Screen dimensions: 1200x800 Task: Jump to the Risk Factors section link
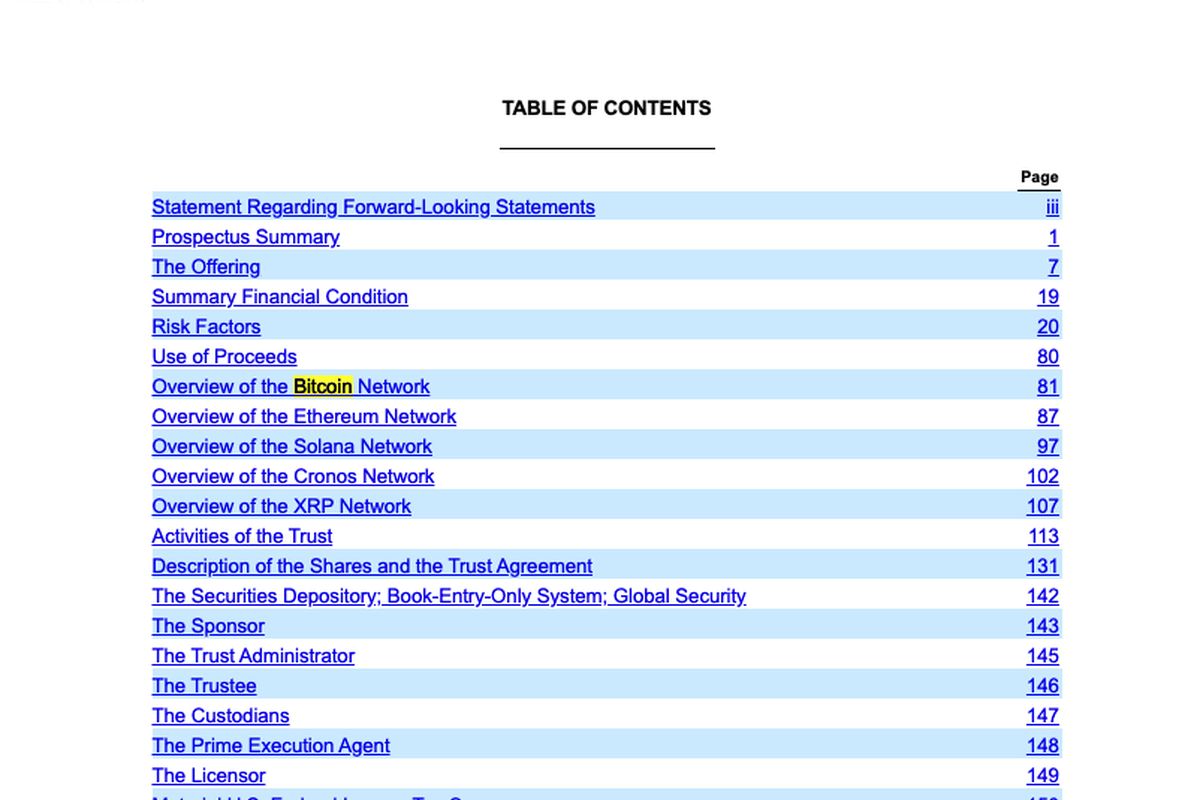(x=206, y=327)
